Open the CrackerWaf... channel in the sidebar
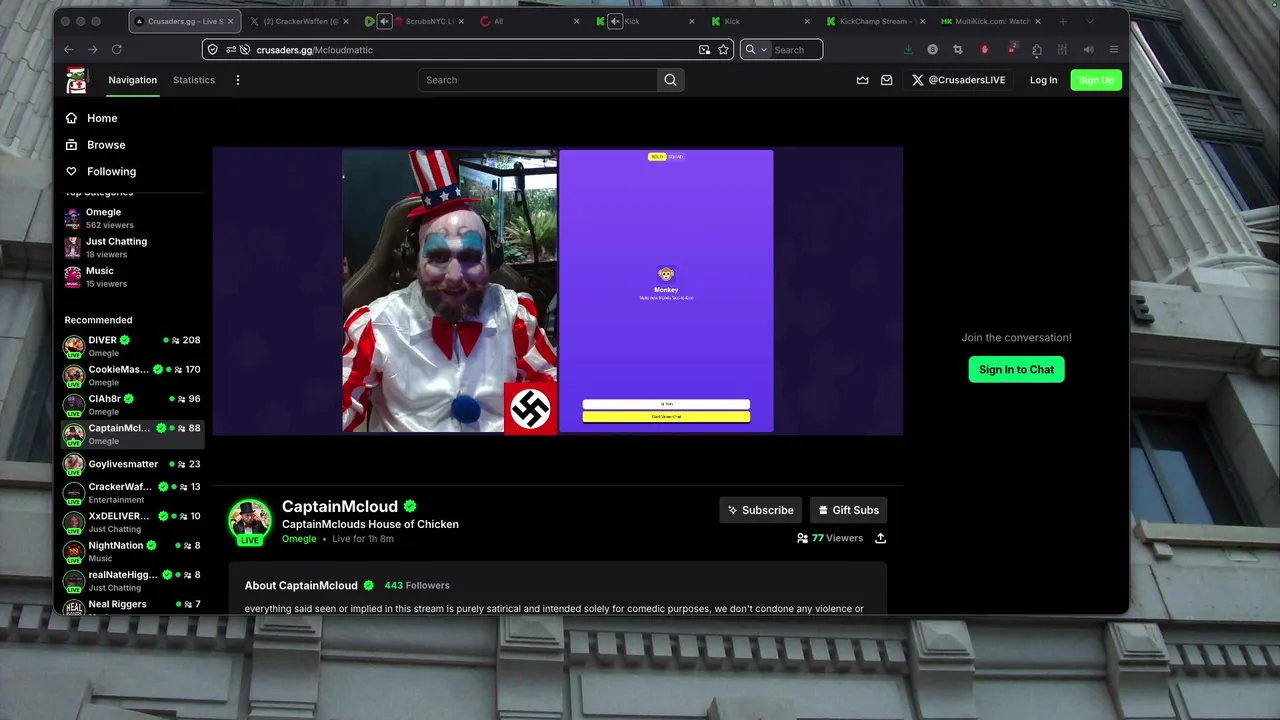Viewport: 1280px width, 720px height. pyautogui.click(x=132, y=492)
